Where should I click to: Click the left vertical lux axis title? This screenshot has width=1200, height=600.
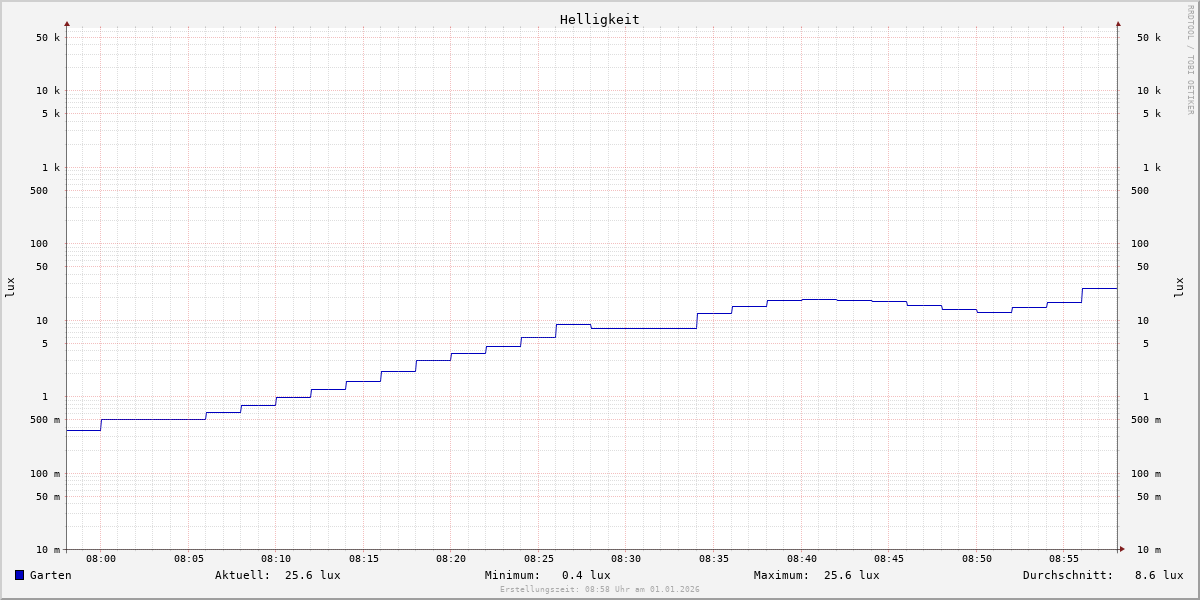pyautogui.click(x=10, y=287)
